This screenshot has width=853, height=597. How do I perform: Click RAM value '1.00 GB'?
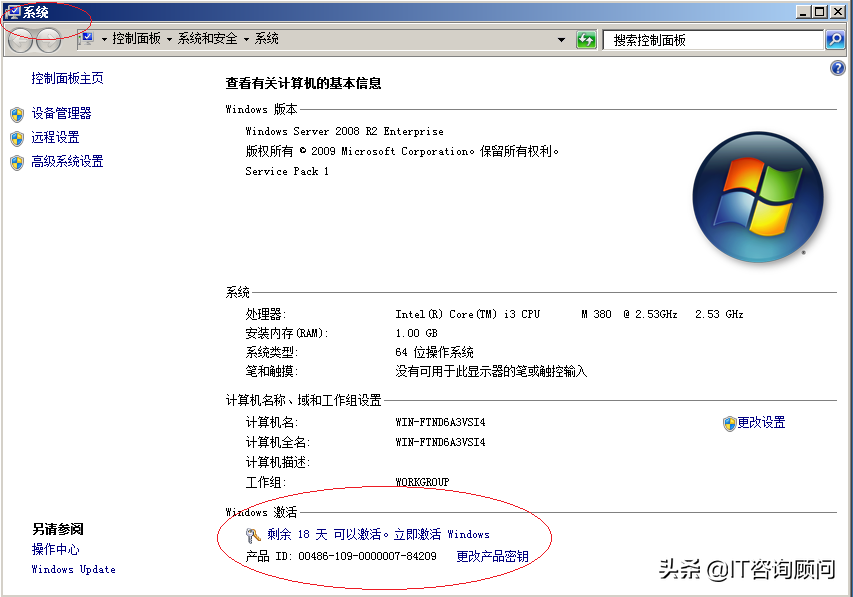pos(416,333)
